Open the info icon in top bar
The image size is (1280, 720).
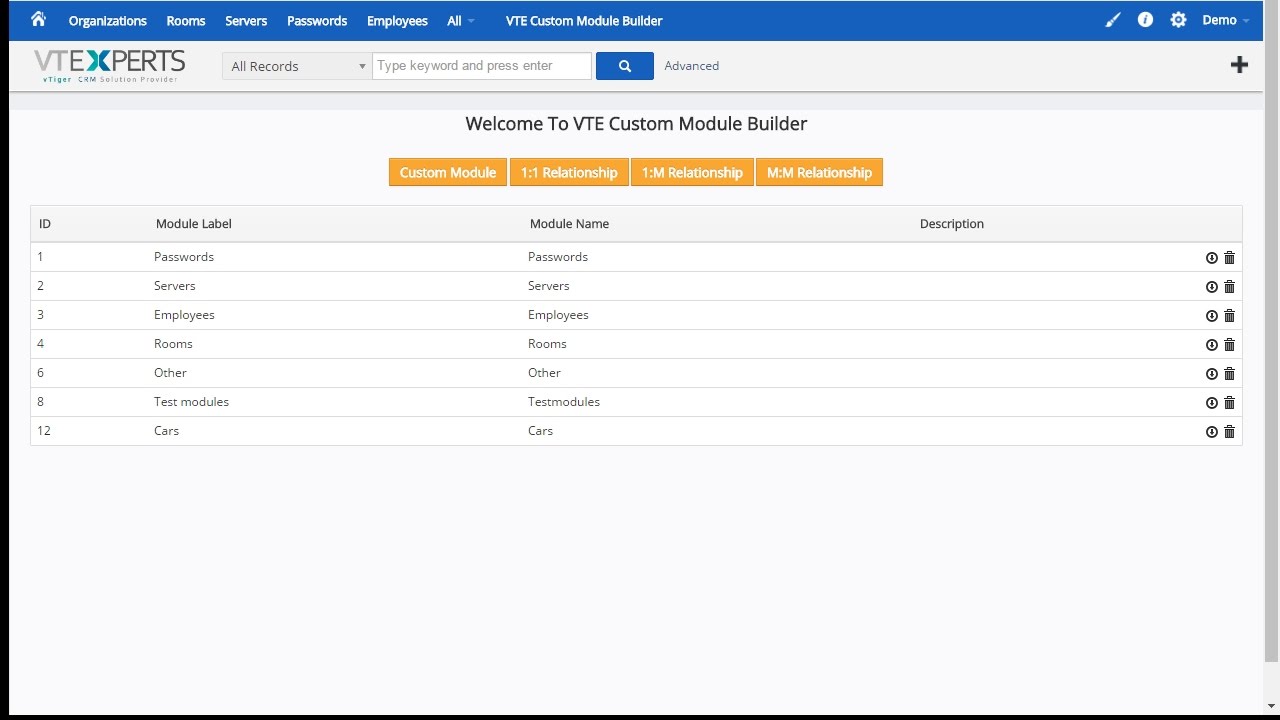click(1145, 20)
